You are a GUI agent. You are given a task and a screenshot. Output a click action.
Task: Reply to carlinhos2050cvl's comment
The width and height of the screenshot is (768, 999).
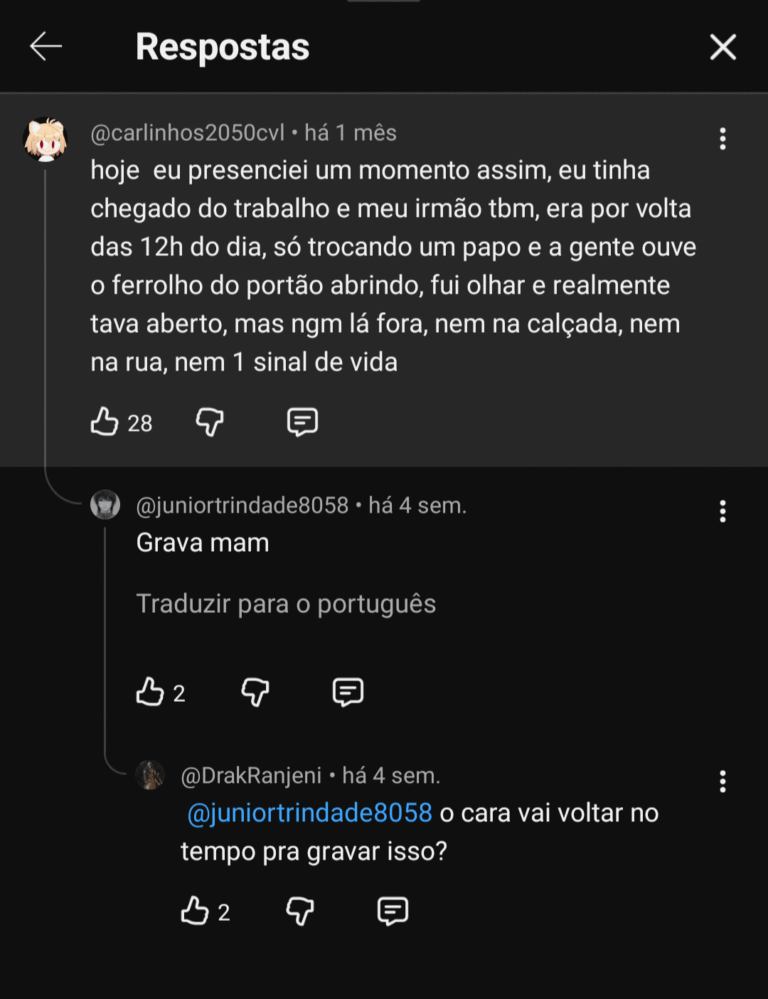click(302, 423)
